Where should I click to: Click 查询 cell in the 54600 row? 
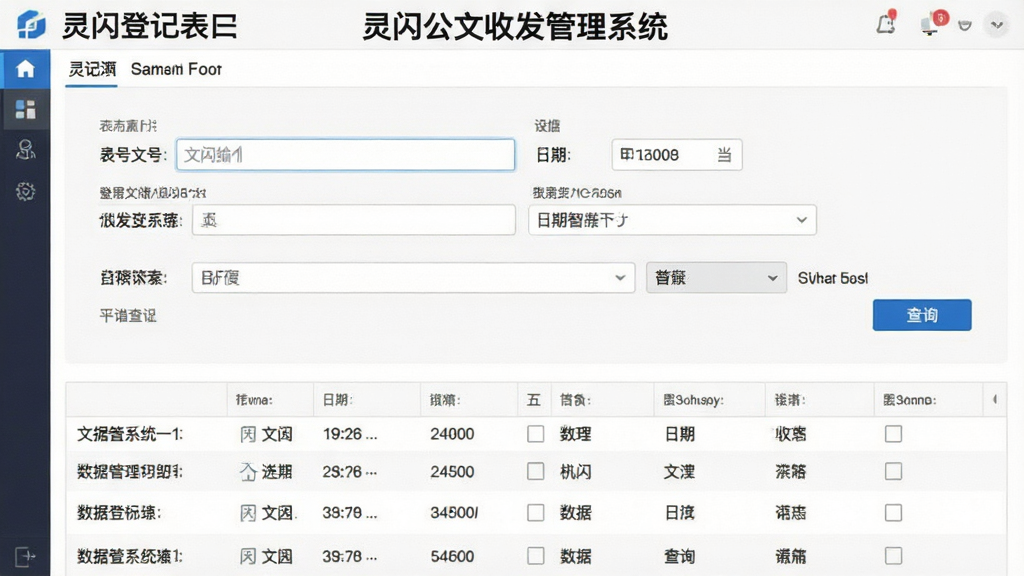coord(679,556)
